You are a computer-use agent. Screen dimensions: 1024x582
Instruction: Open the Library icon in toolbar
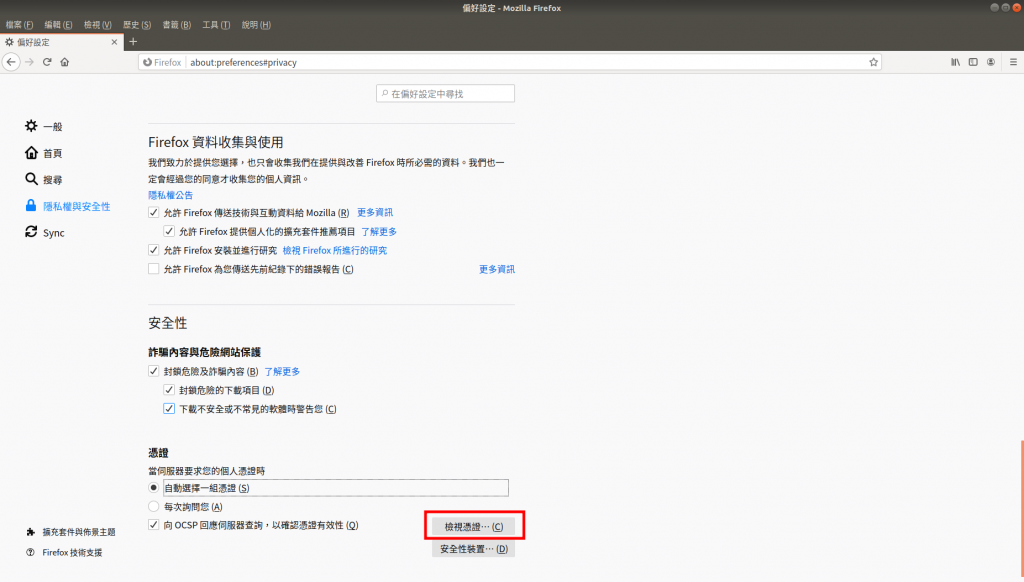point(955,62)
